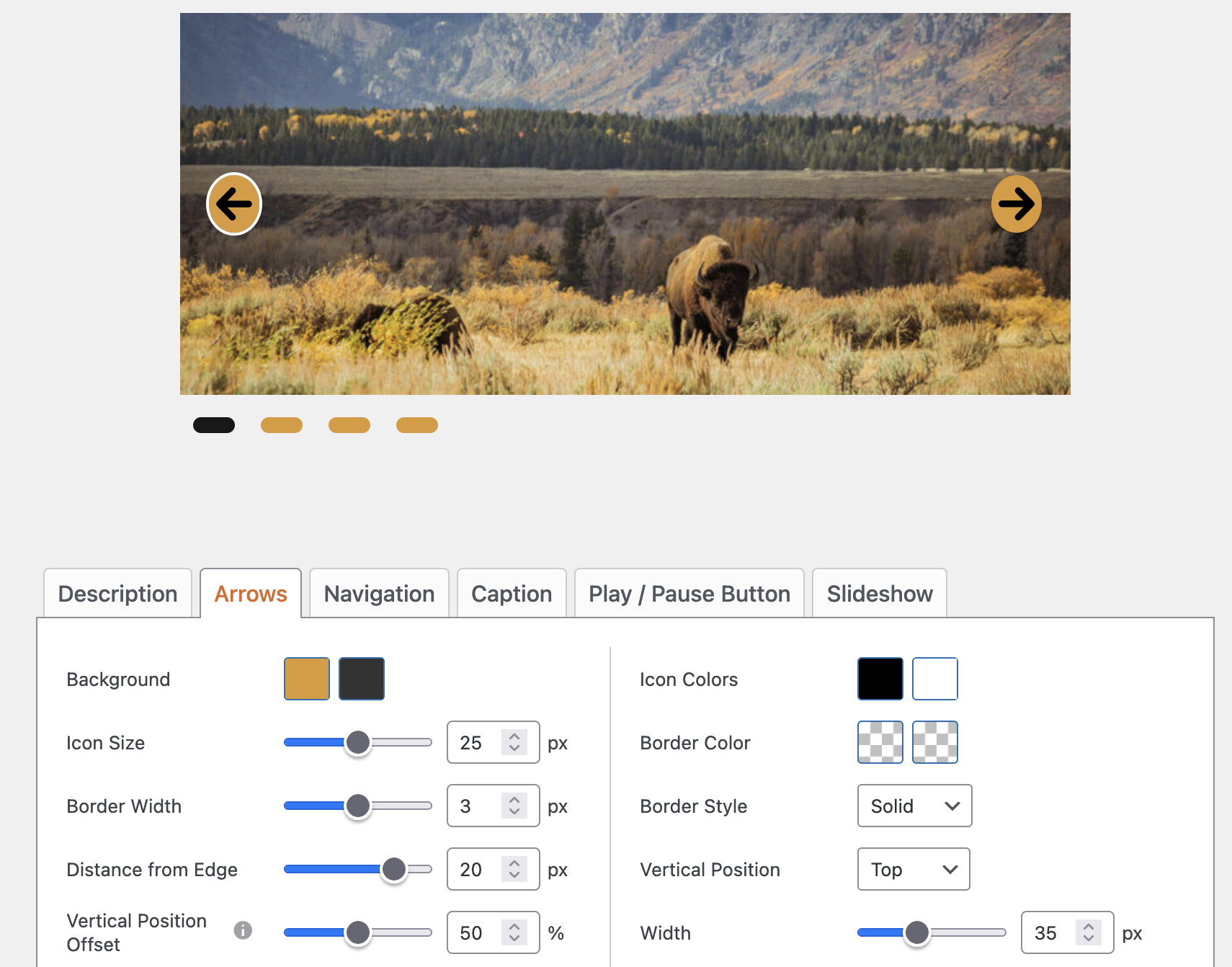Click the next slide arrow on slideshow

pyautogui.click(x=1016, y=204)
